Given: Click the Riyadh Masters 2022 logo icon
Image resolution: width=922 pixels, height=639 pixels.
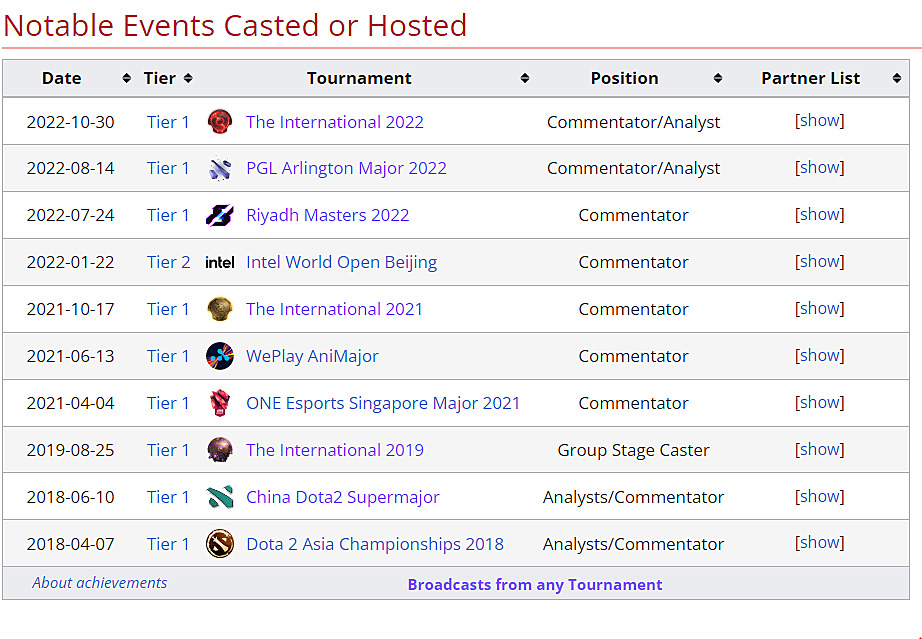Looking at the screenshot, I should (220, 215).
